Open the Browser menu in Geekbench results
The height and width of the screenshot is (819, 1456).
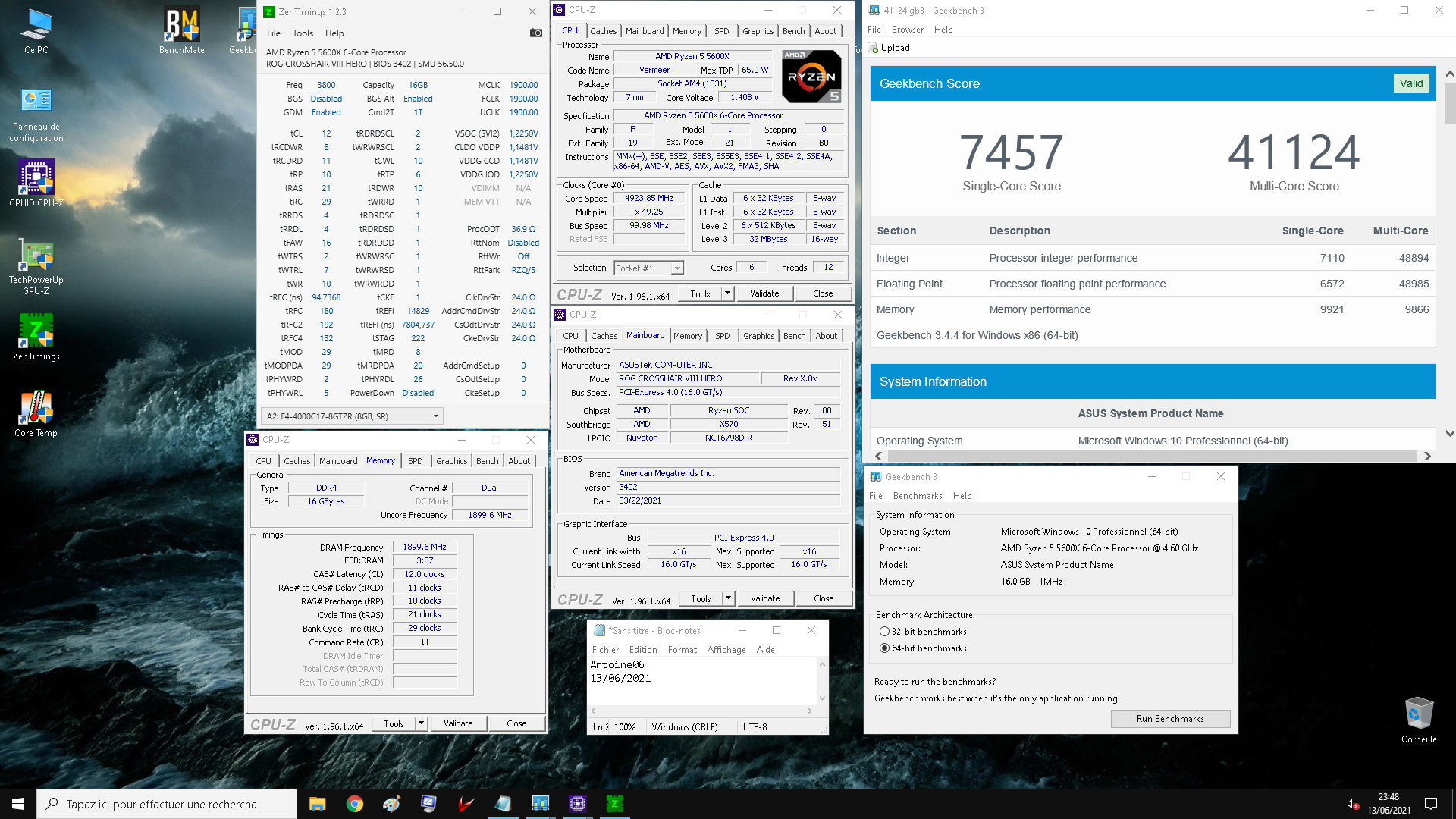pyautogui.click(x=907, y=30)
